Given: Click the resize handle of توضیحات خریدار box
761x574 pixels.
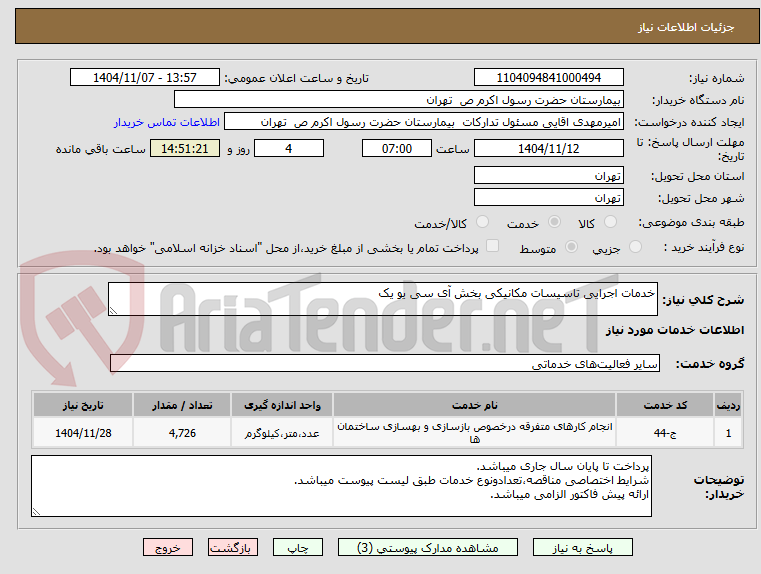Looking at the screenshot, I should 36,511.
